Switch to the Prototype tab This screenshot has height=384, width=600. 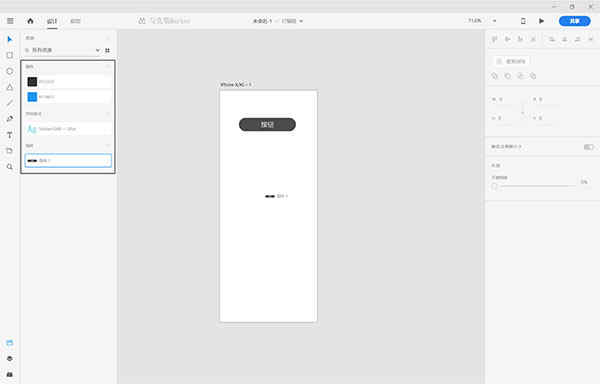75,21
